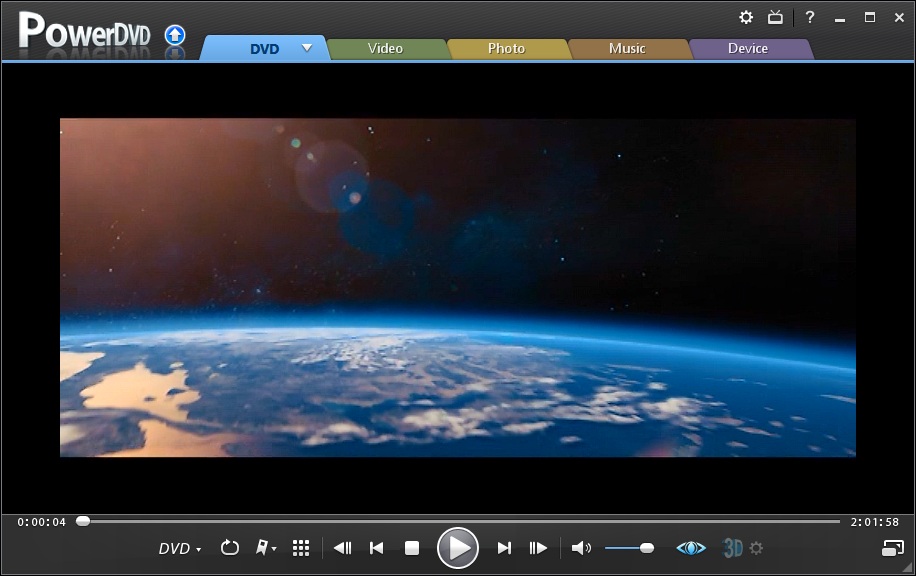Step forward one frame
Viewport: 916px width, 576px height.
point(538,548)
